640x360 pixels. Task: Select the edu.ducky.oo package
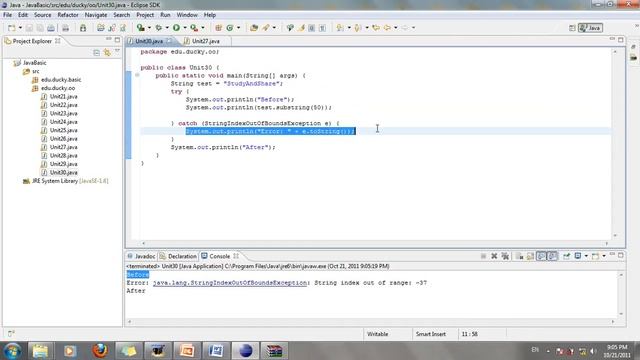[x=58, y=88]
